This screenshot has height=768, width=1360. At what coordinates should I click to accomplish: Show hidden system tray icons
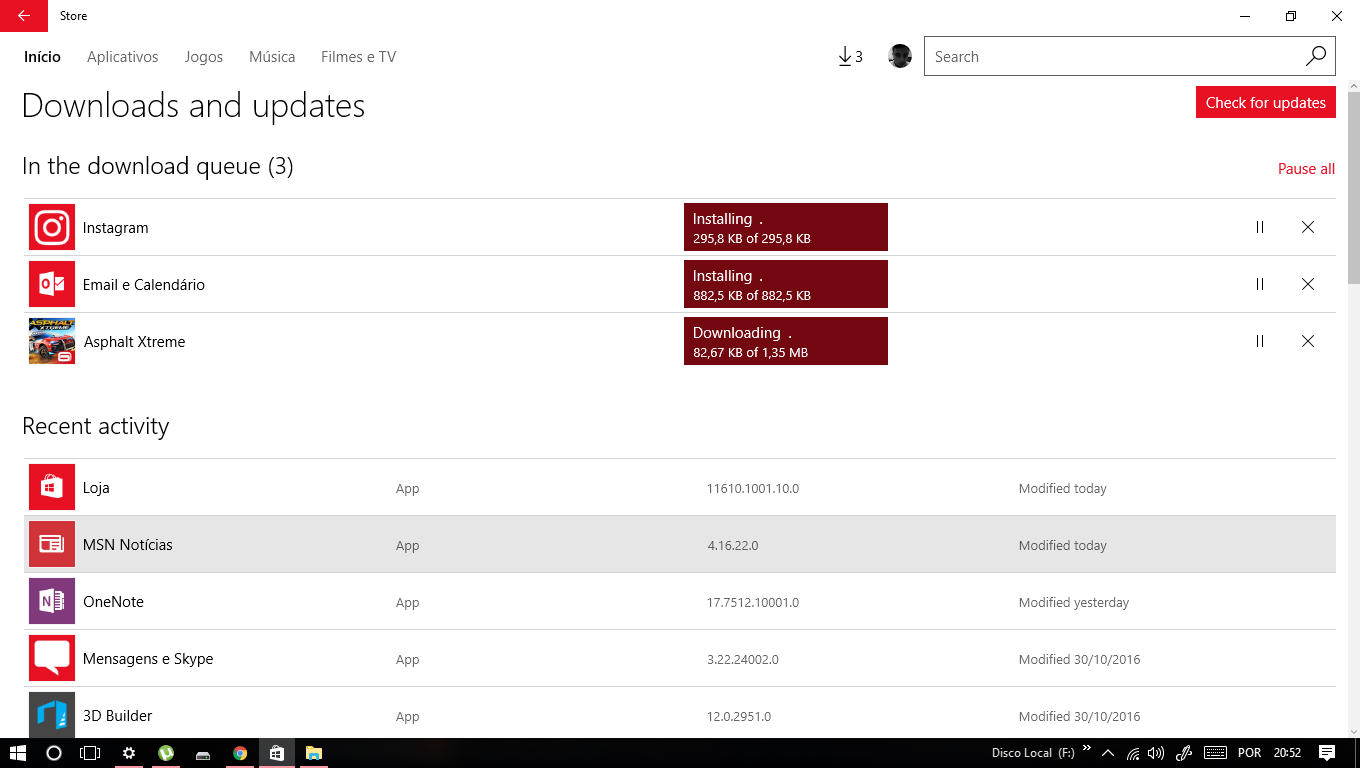tap(1108, 753)
